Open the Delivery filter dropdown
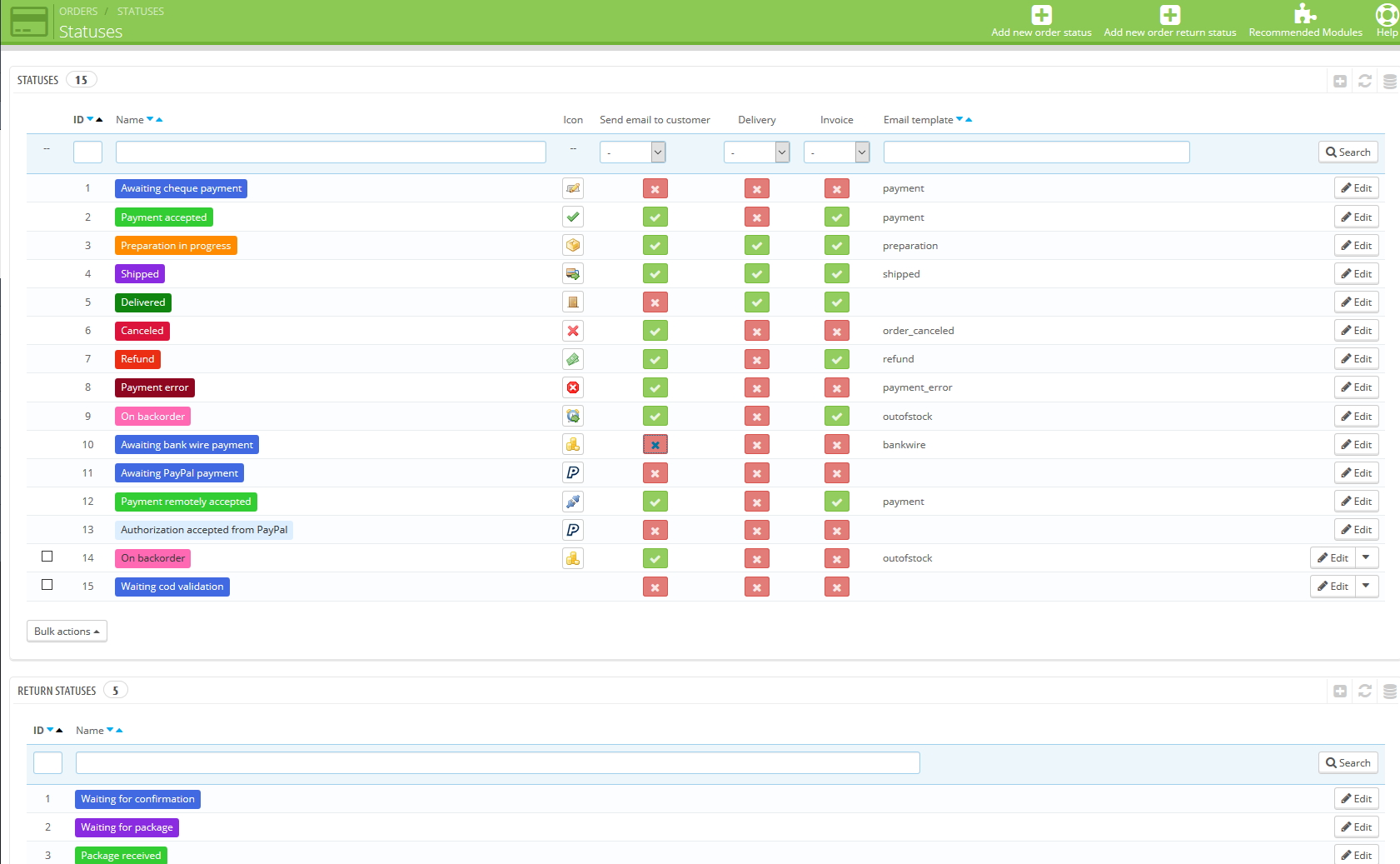 (x=757, y=152)
